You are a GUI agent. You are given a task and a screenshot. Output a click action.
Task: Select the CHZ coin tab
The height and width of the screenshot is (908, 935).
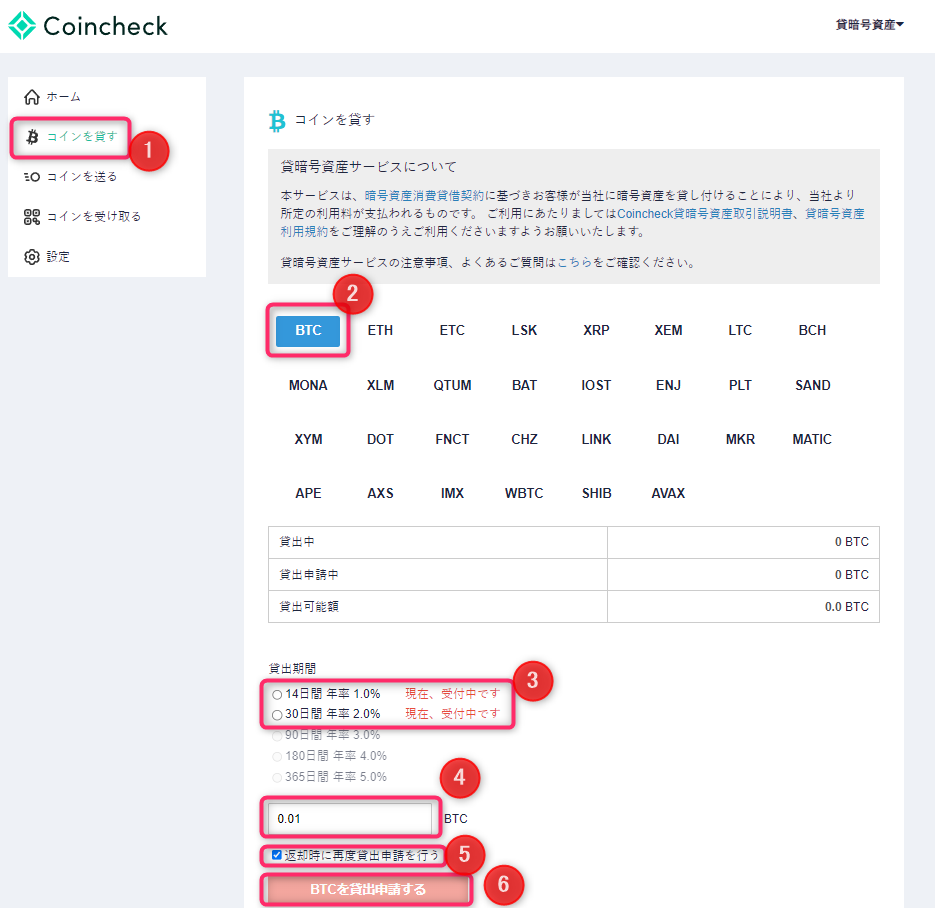(524, 439)
